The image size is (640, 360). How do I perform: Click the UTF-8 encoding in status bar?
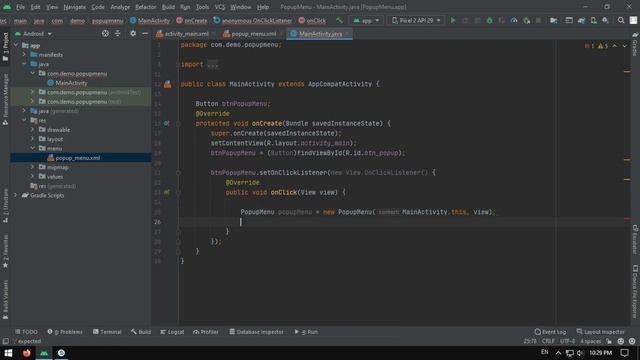point(567,341)
